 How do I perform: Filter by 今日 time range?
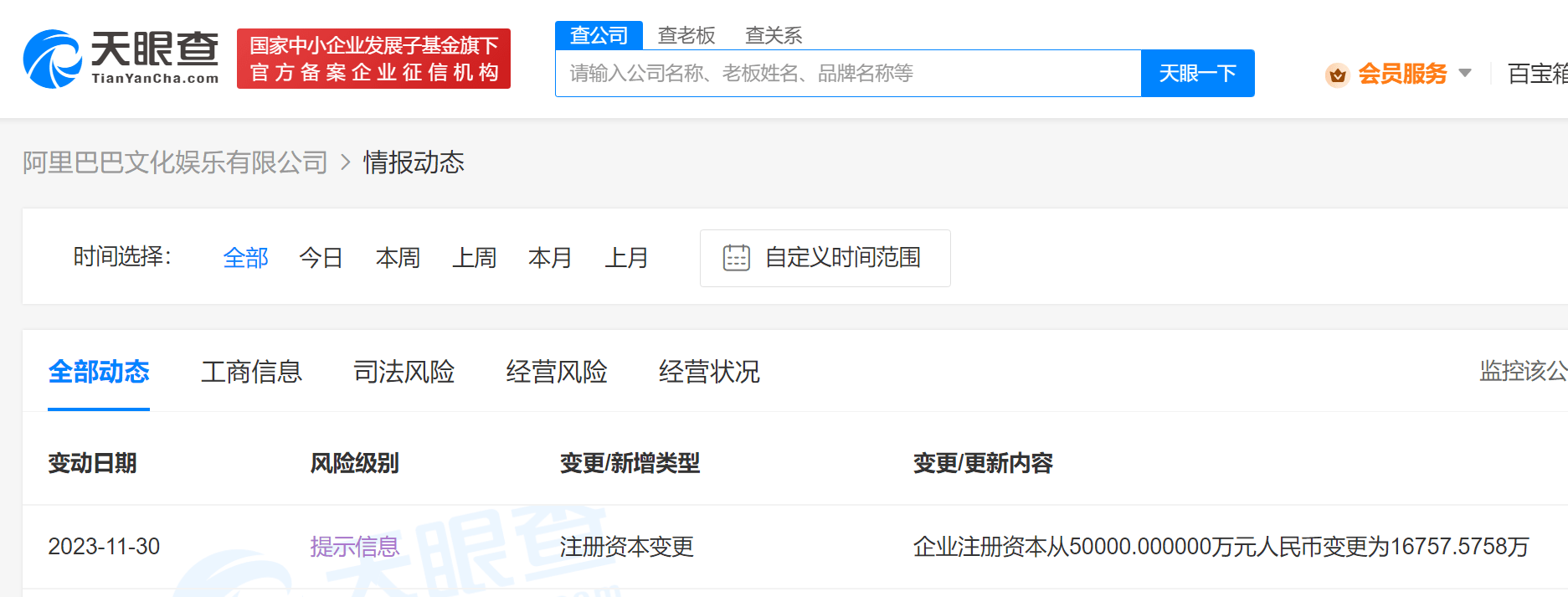(321, 258)
